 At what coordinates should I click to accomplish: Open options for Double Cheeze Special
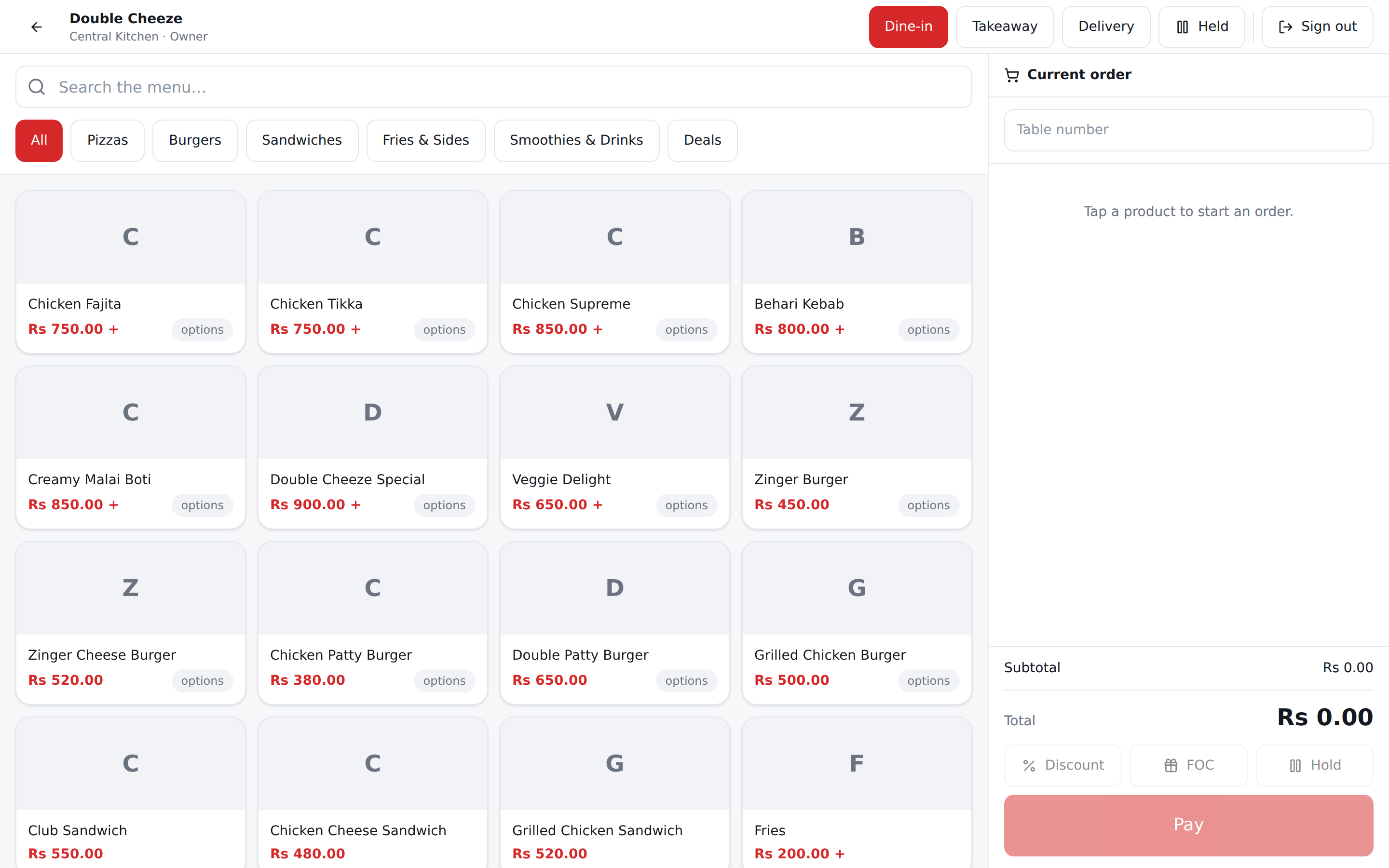pos(444,505)
